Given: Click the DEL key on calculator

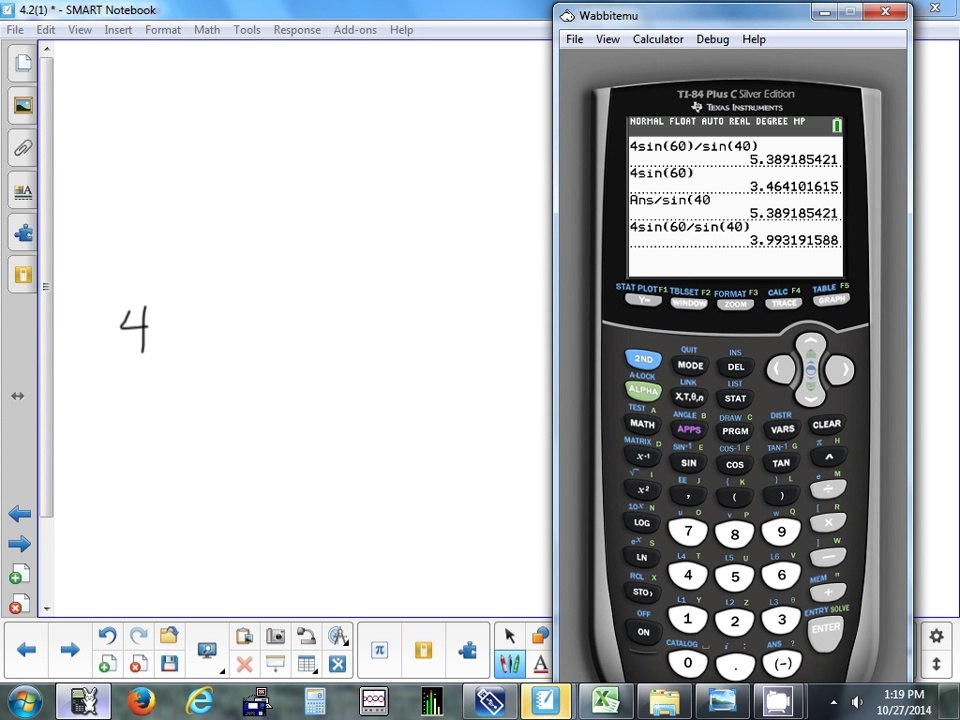Looking at the screenshot, I should point(735,367).
